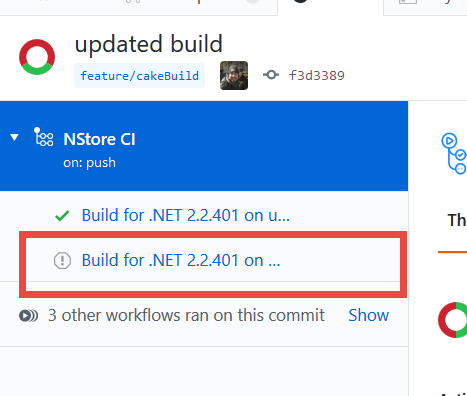467x396 pixels.
Task: Select the NStore CI workflow heading
Action: click(x=99, y=139)
